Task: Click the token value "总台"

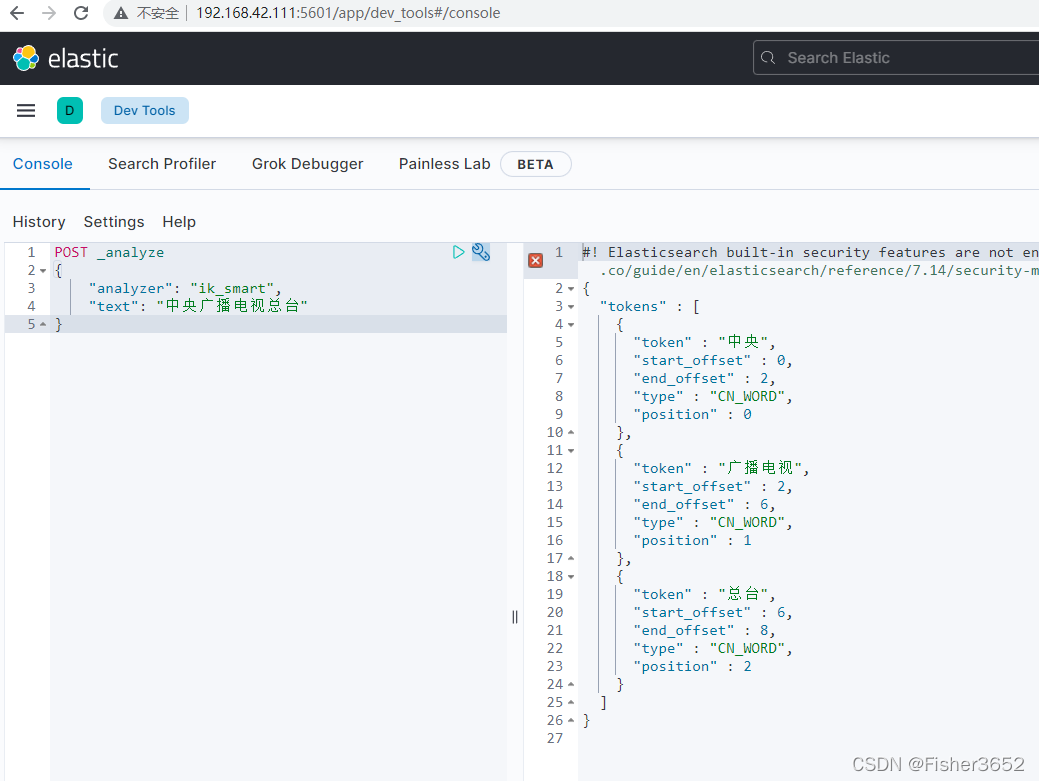Action: (742, 594)
